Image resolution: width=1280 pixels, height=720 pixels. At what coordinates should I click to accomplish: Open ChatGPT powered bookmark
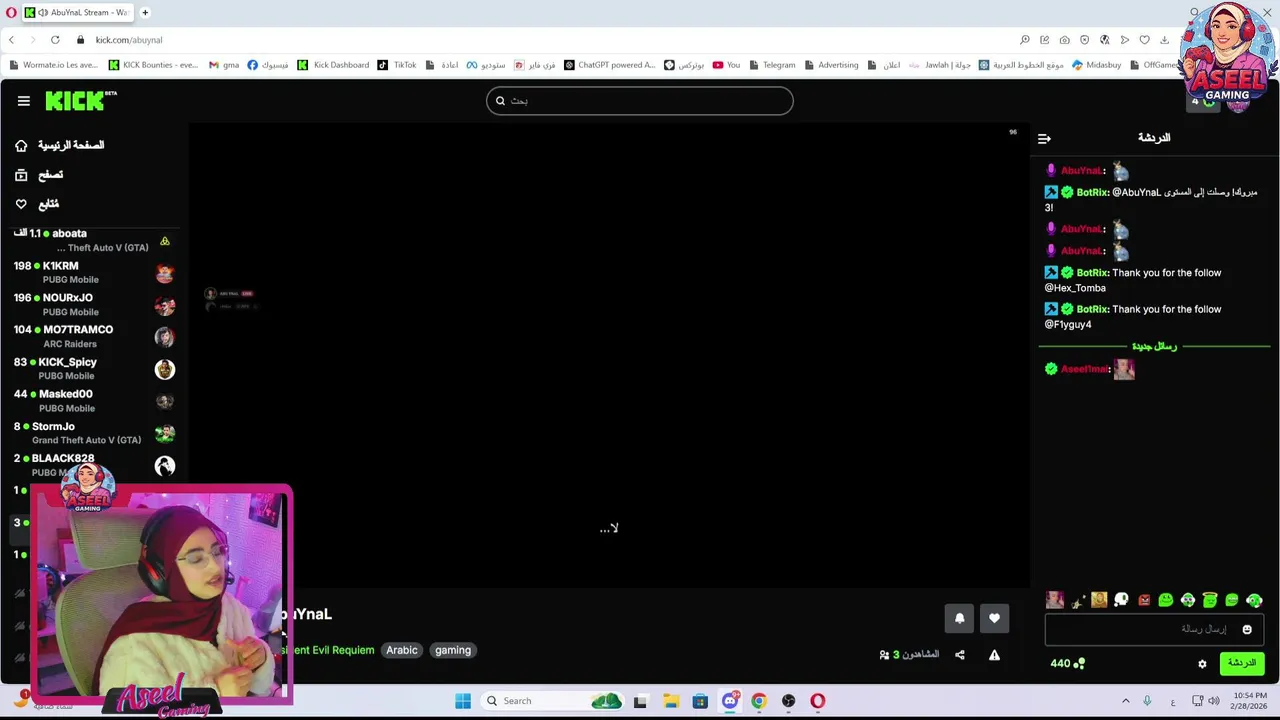pyautogui.click(x=609, y=65)
